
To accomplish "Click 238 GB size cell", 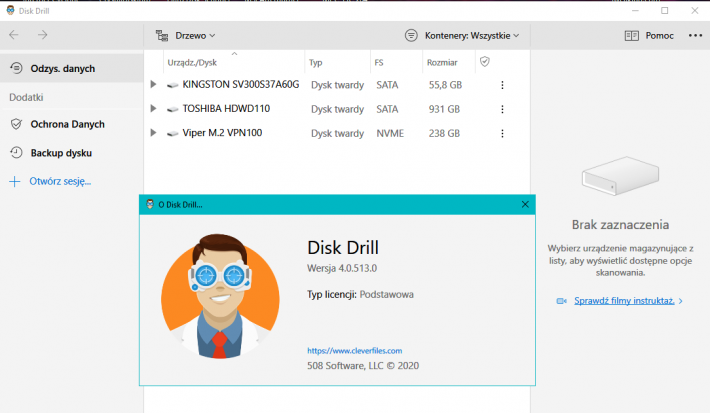I will pos(444,134).
